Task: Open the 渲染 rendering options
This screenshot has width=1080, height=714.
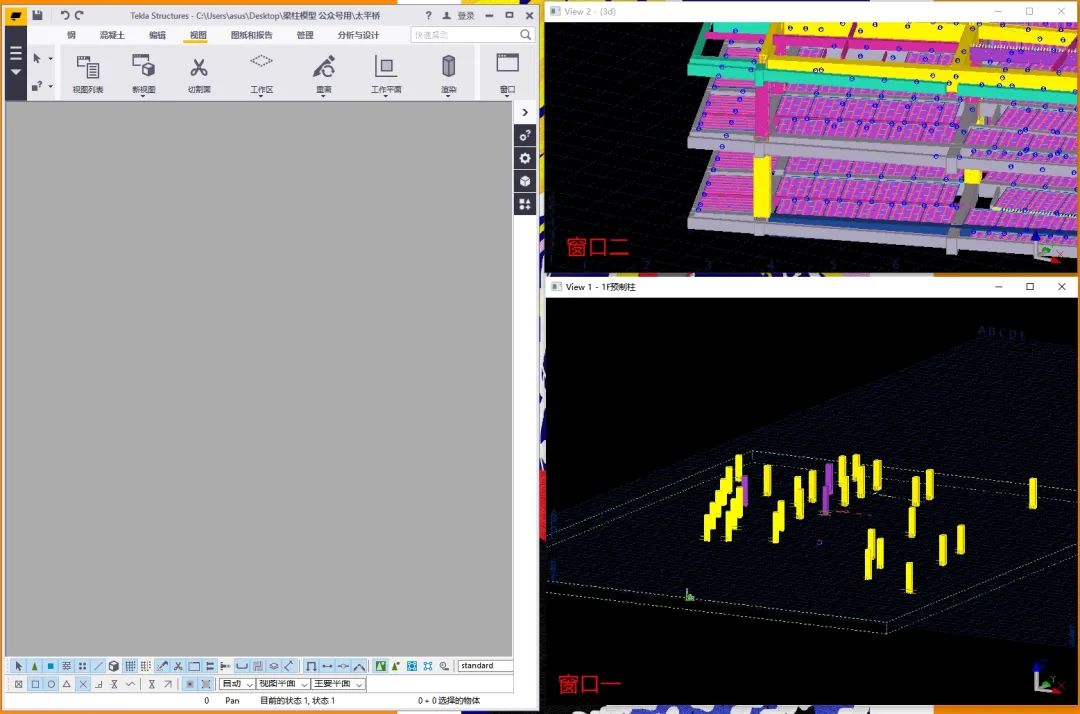Action: [x=448, y=68]
